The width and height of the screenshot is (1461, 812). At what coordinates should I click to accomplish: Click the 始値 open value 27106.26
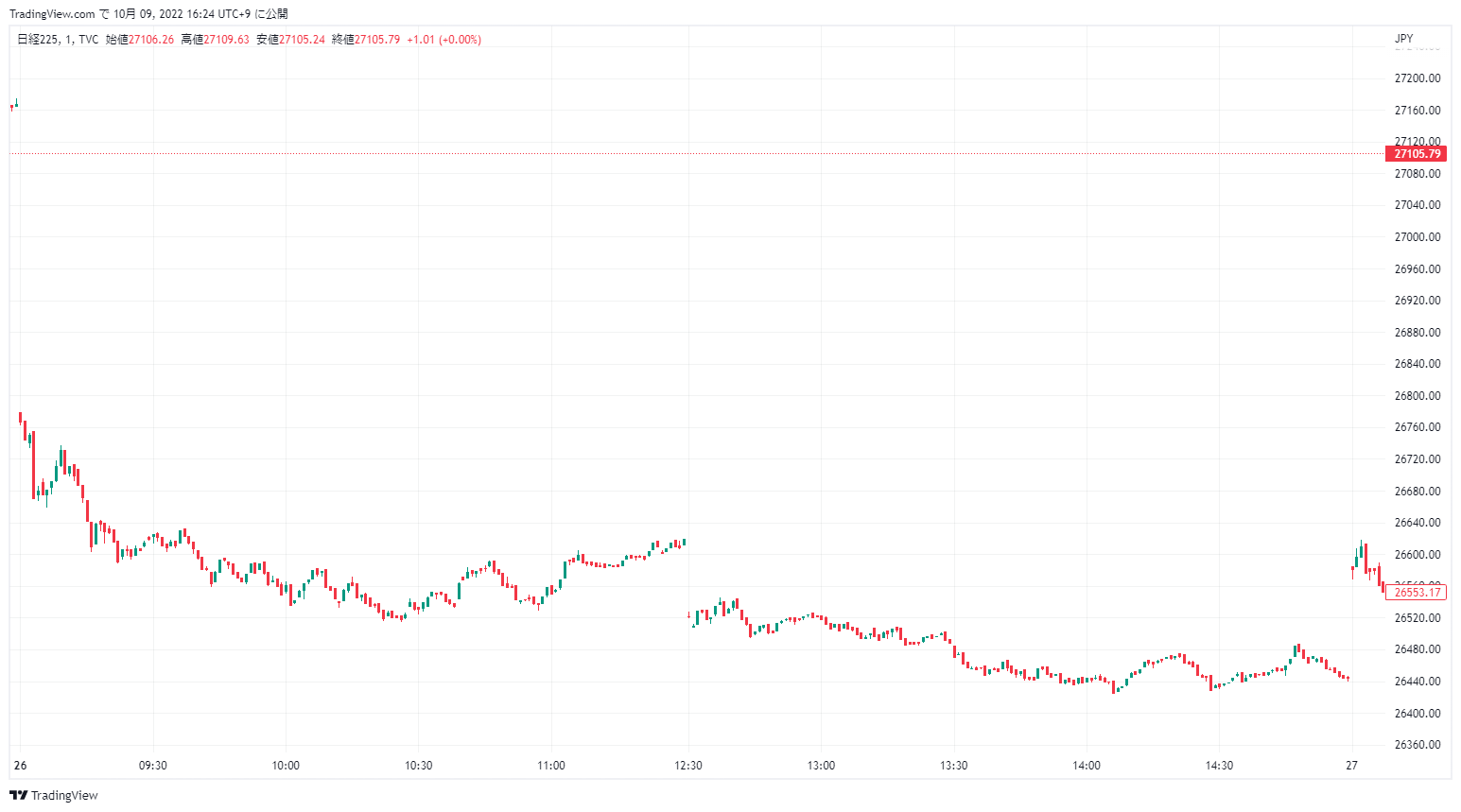click(151, 40)
